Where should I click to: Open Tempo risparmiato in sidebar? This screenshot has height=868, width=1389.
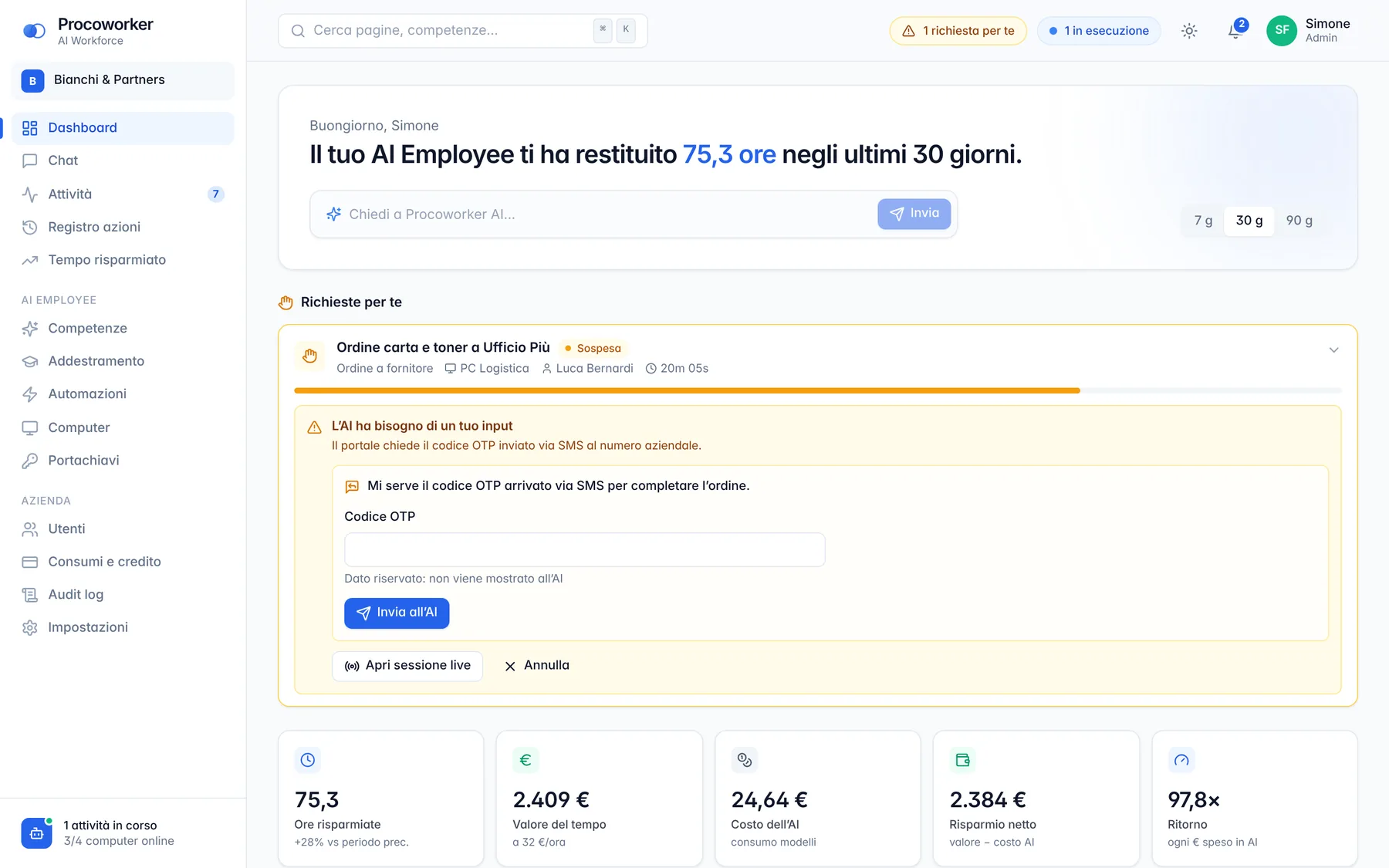coord(123,260)
